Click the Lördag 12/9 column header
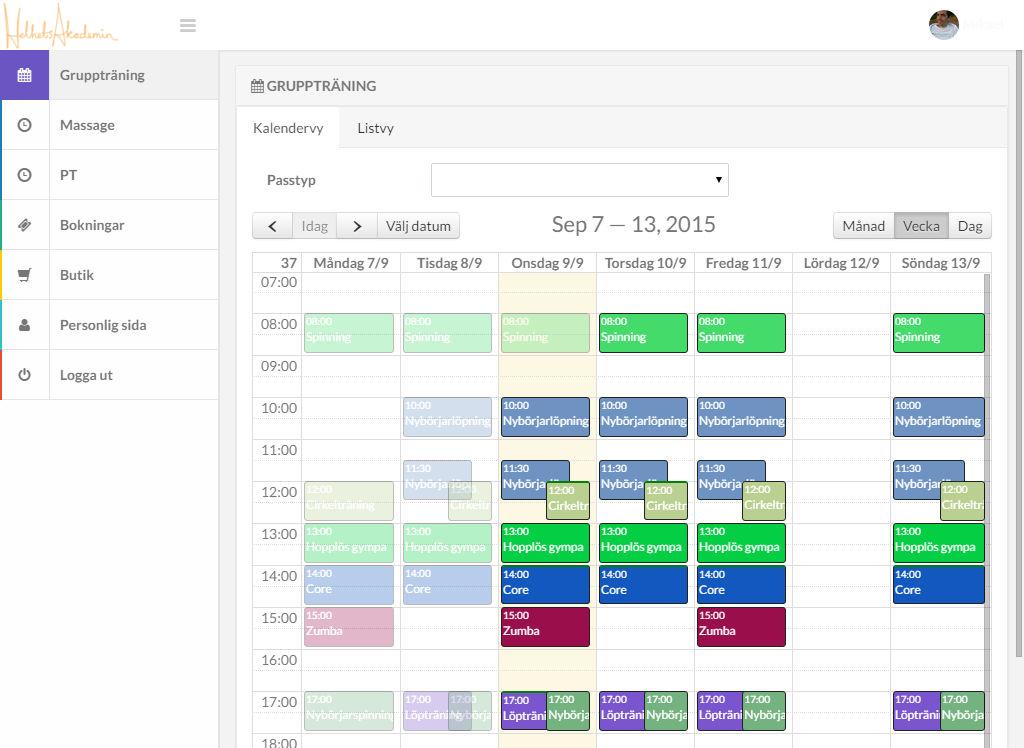Viewport: 1024px width, 748px height. coord(841,263)
